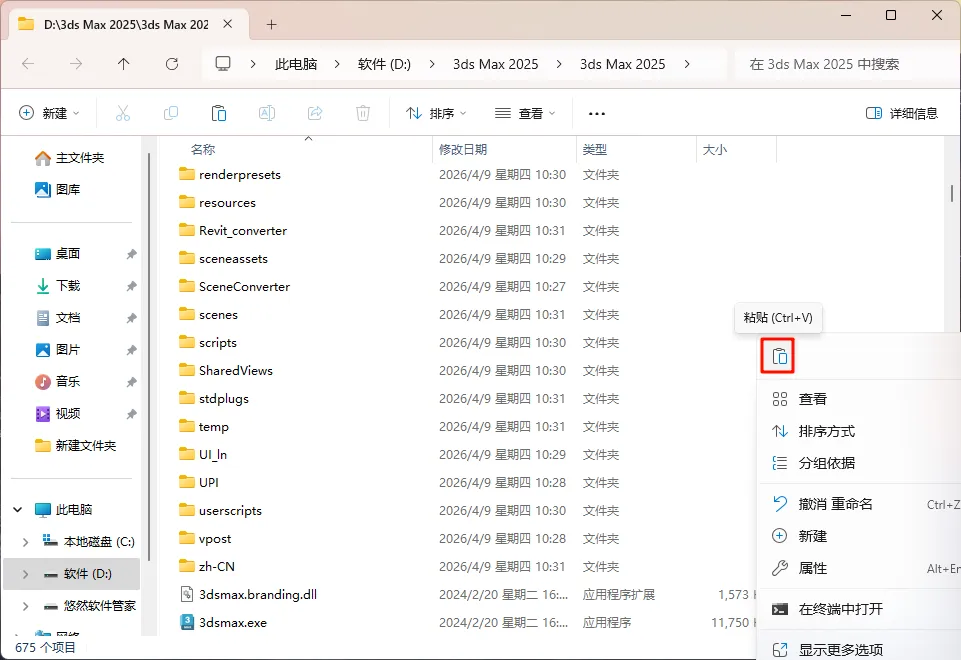961x660 pixels.
Task: Click the Share icon in toolbar
Action: coord(315,113)
